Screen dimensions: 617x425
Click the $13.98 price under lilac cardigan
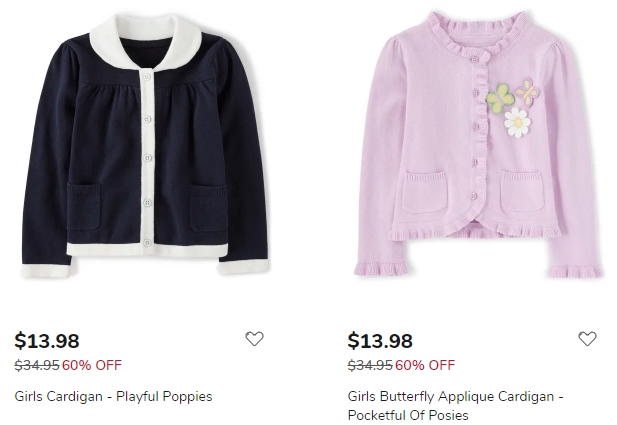coord(380,340)
